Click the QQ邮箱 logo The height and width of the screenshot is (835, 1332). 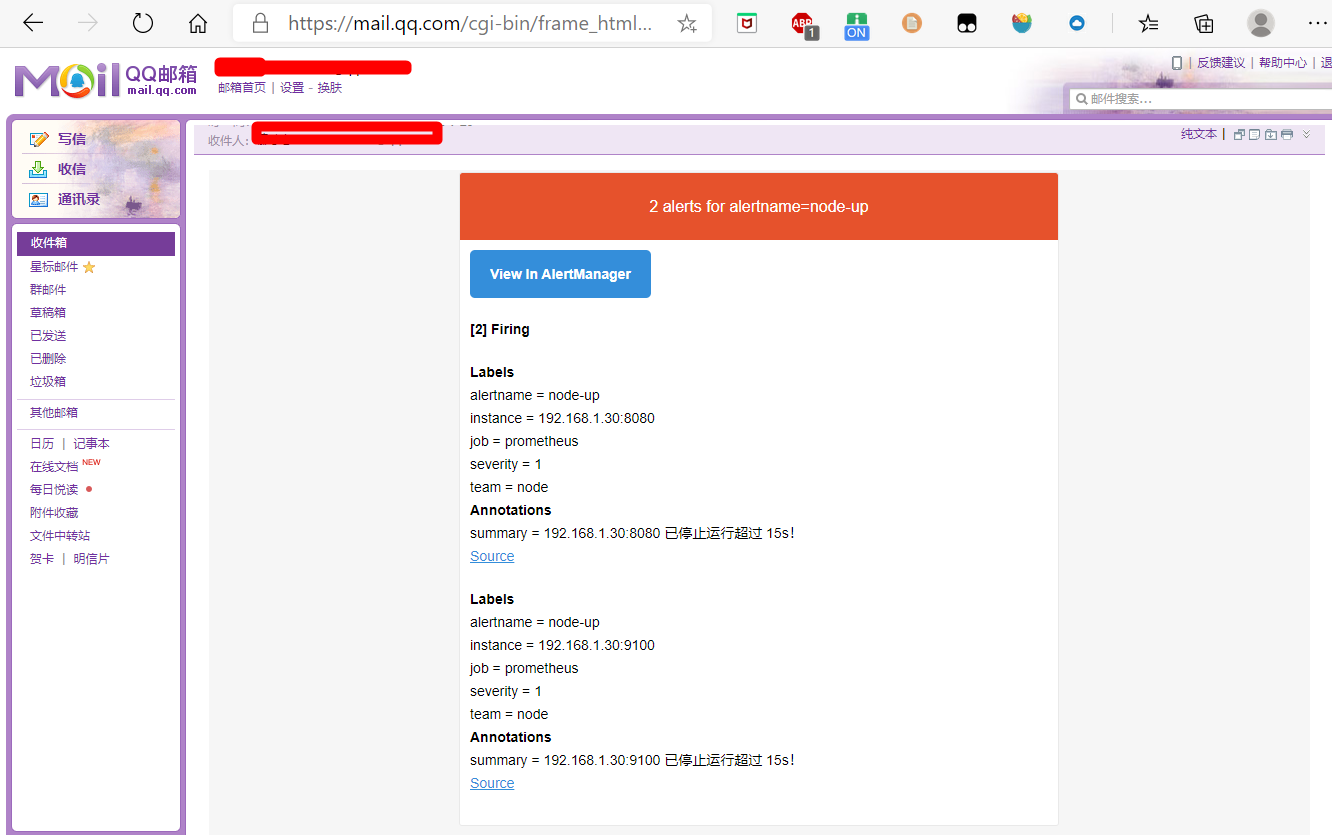click(x=106, y=79)
